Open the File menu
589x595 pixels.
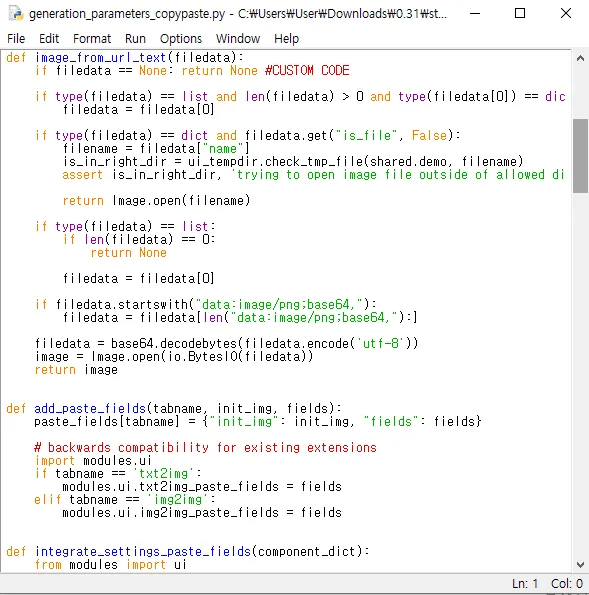16,38
